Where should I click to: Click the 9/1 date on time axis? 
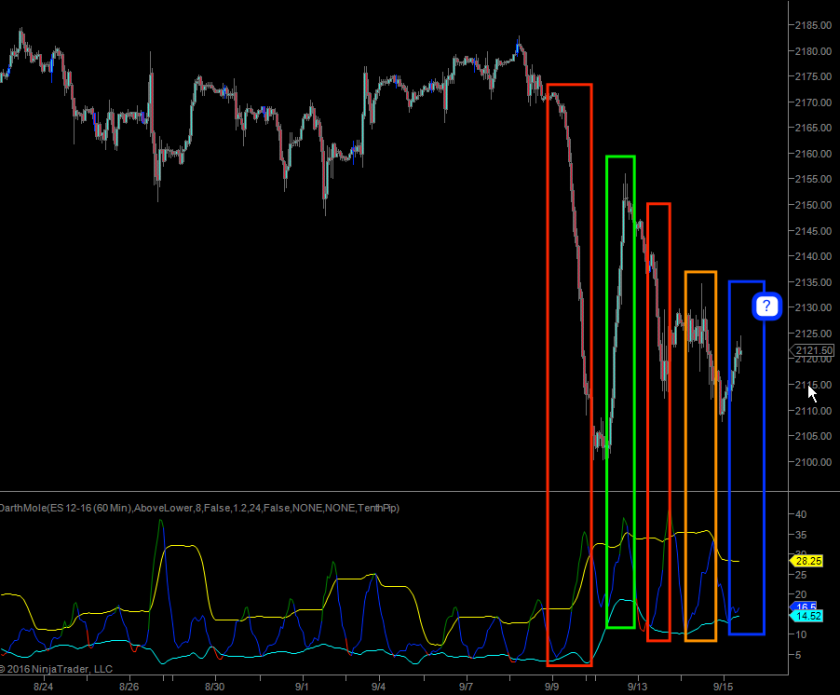299,687
